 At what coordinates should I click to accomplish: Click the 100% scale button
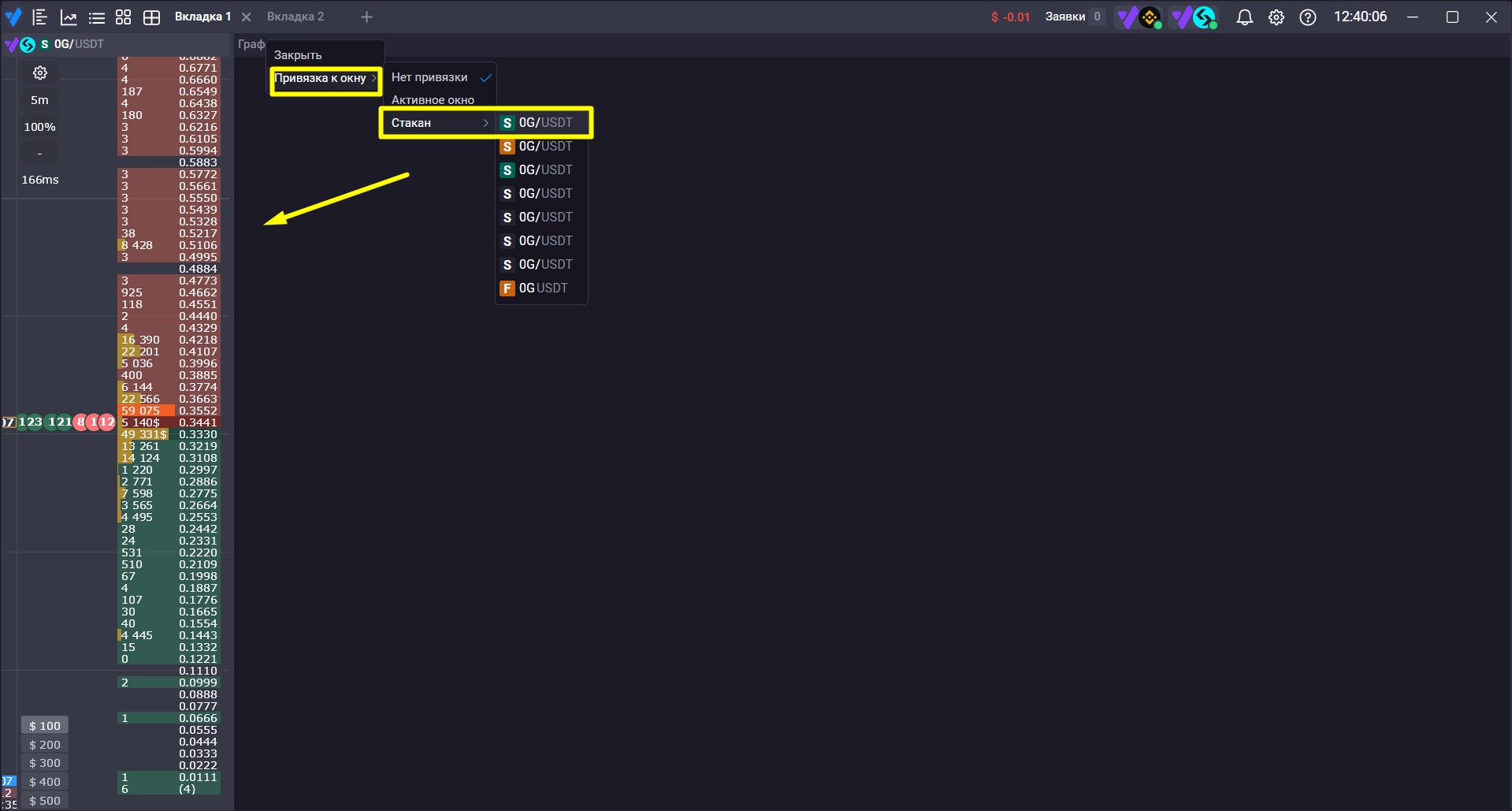pos(39,127)
